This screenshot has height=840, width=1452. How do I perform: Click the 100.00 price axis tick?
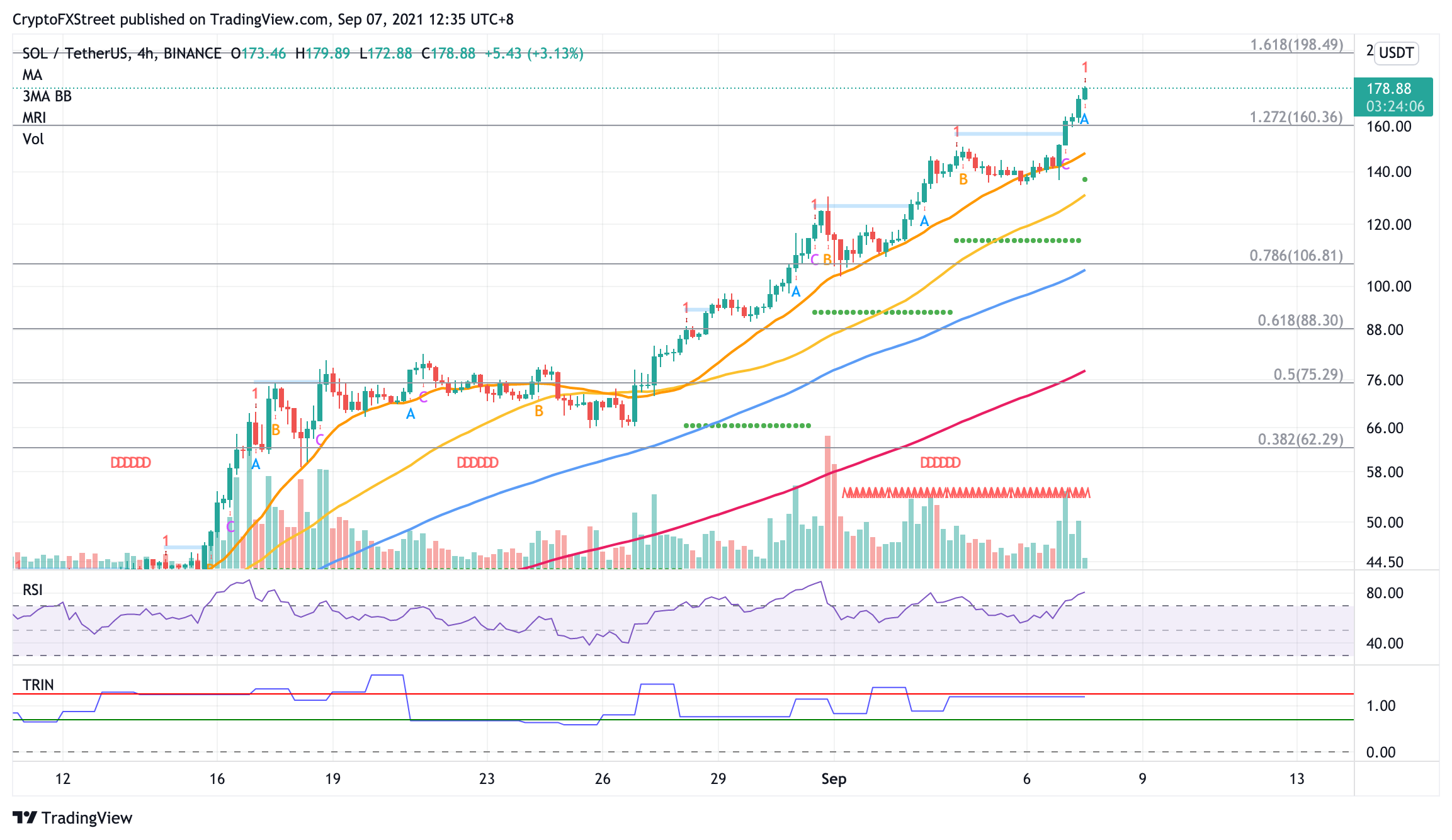pyautogui.click(x=1389, y=287)
